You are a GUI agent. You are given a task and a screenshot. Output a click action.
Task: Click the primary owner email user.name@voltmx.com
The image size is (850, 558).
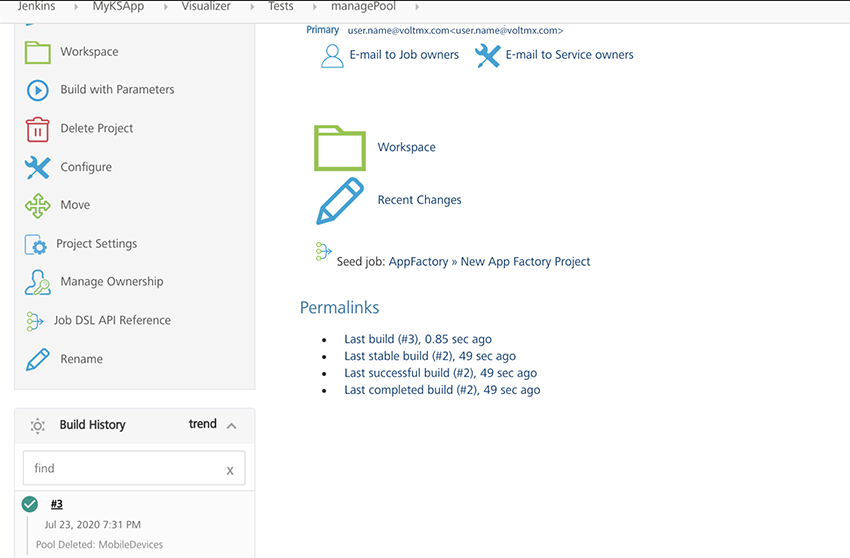point(455,31)
